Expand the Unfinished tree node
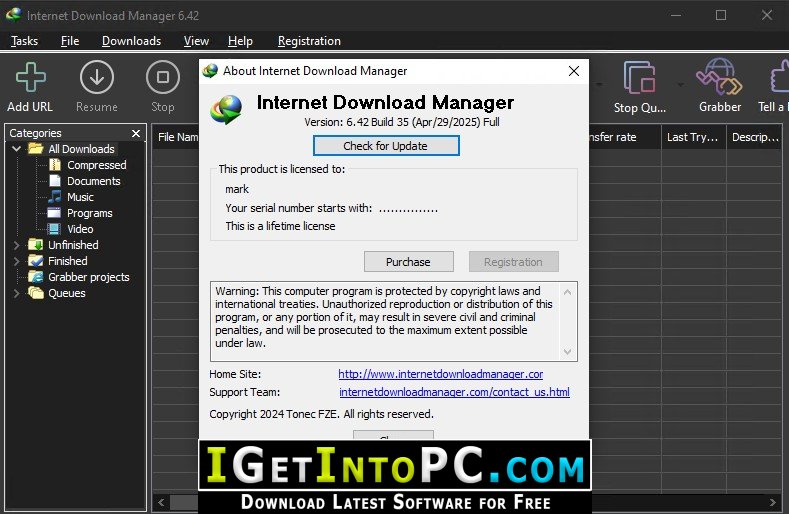The width and height of the screenshot is (789, 514). point(17,245)
